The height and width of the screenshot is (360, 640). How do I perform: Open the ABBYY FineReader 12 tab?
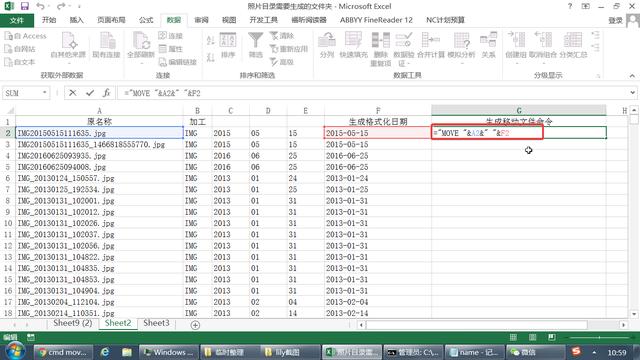(376, 20)
